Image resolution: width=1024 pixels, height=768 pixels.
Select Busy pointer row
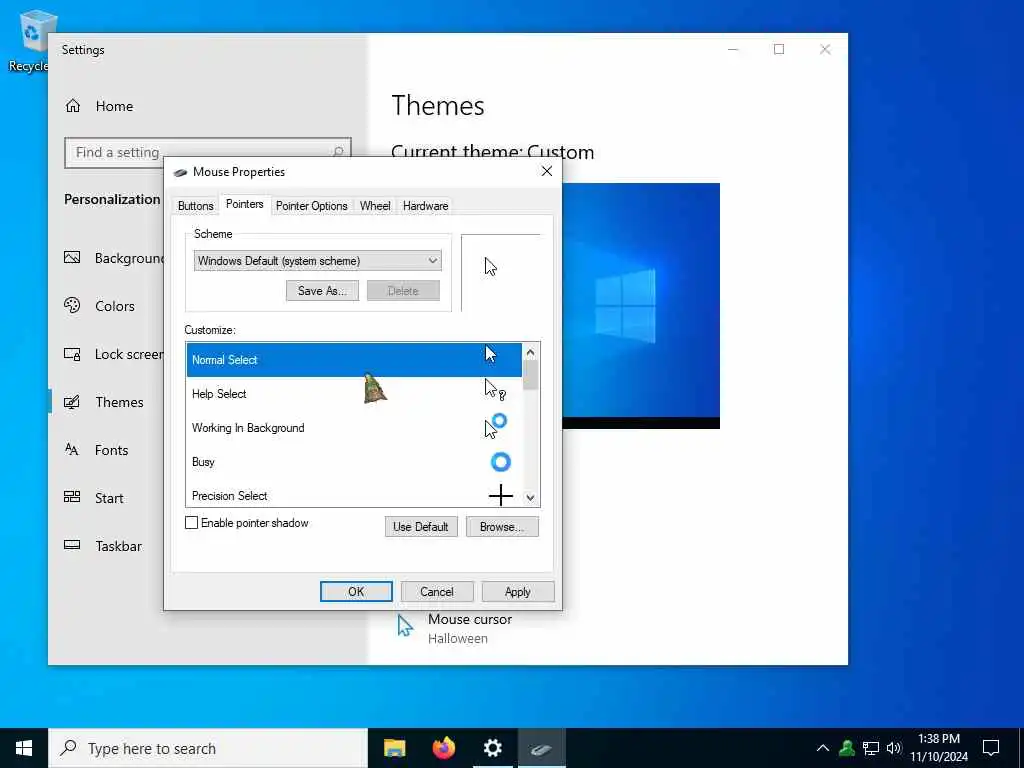pyautogui.click(x=354, y=462)
